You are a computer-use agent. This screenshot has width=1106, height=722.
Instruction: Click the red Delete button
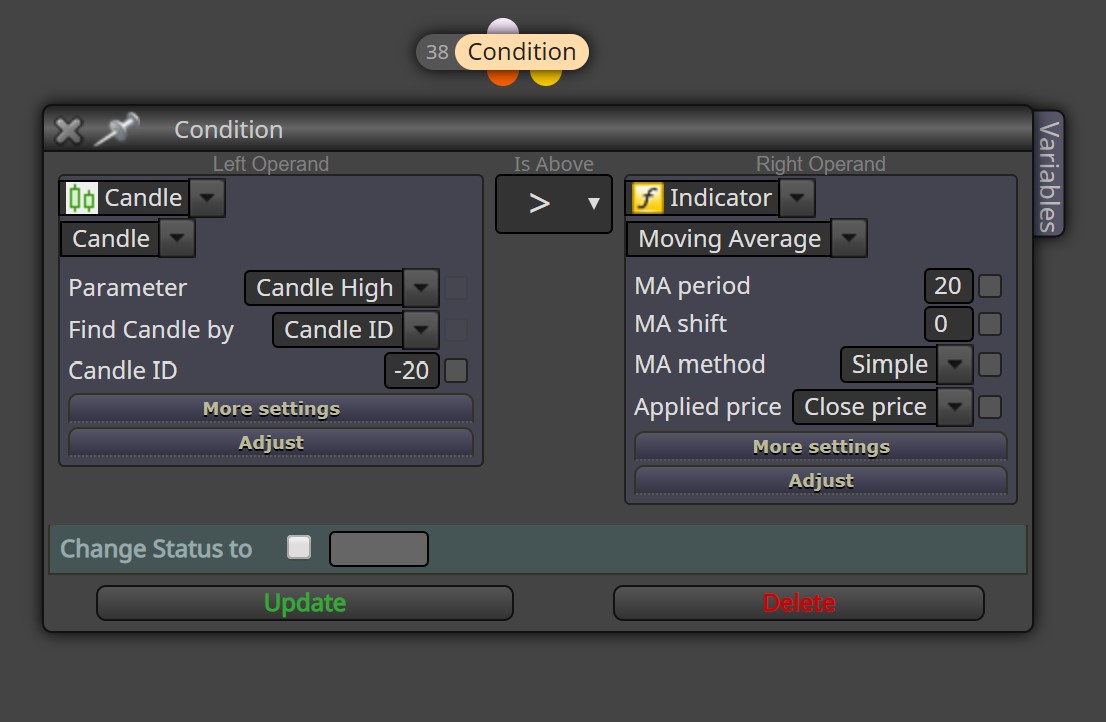point(798,604)
